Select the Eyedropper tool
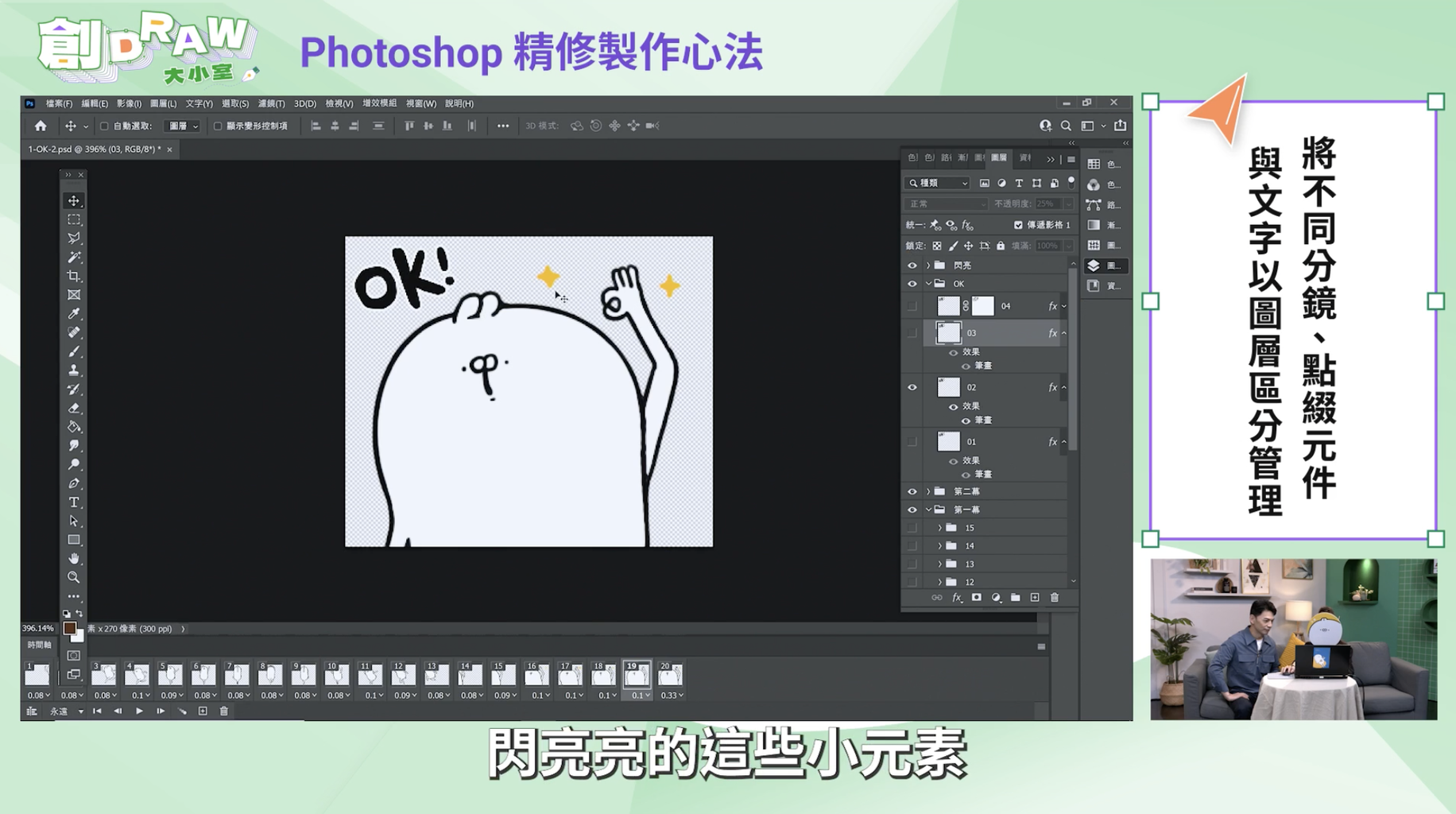The width and height of the screenshot is (1456, 814). (x=74, y=313)
